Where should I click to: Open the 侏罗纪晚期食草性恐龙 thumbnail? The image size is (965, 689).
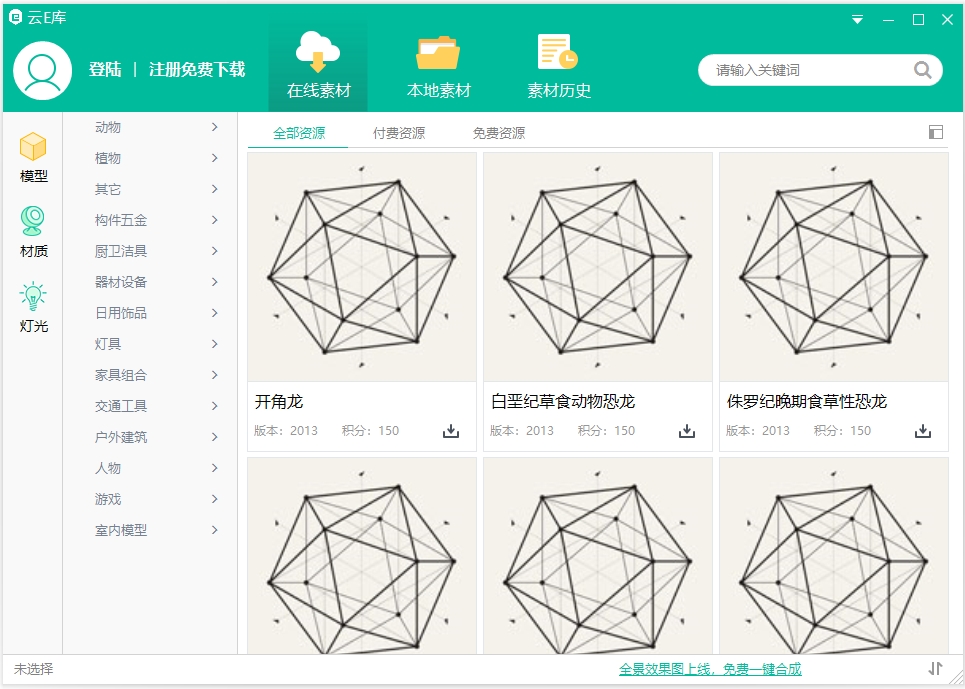[x=834, y=267]
